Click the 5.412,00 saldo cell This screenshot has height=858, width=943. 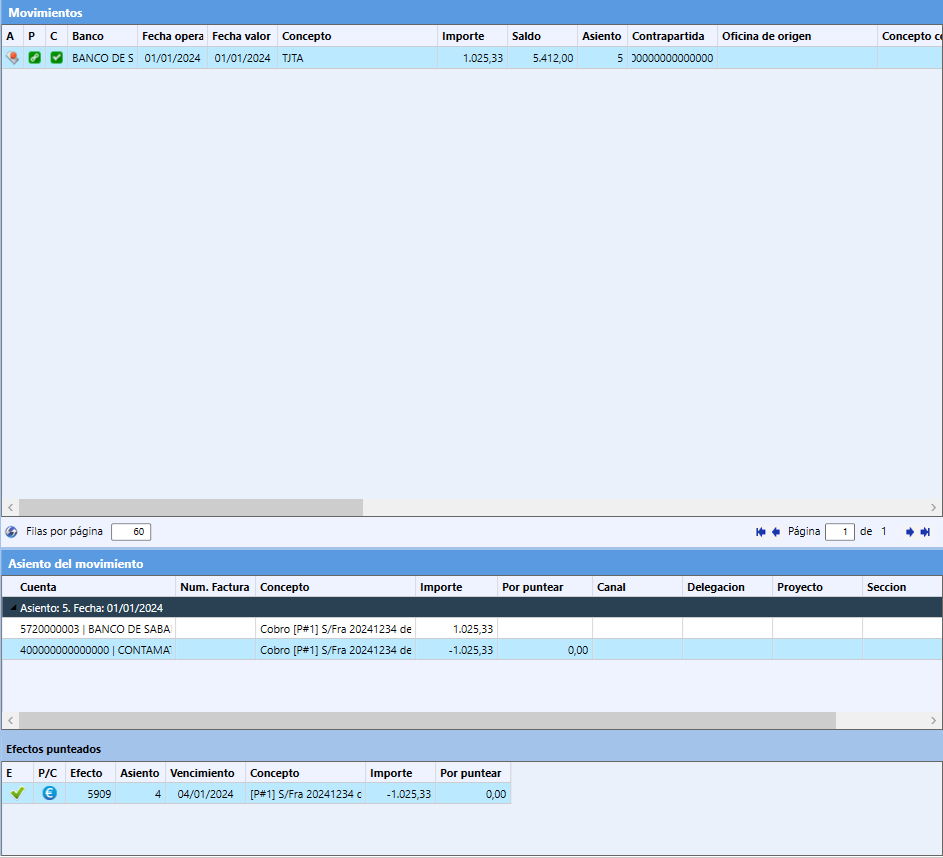point(542,58)
